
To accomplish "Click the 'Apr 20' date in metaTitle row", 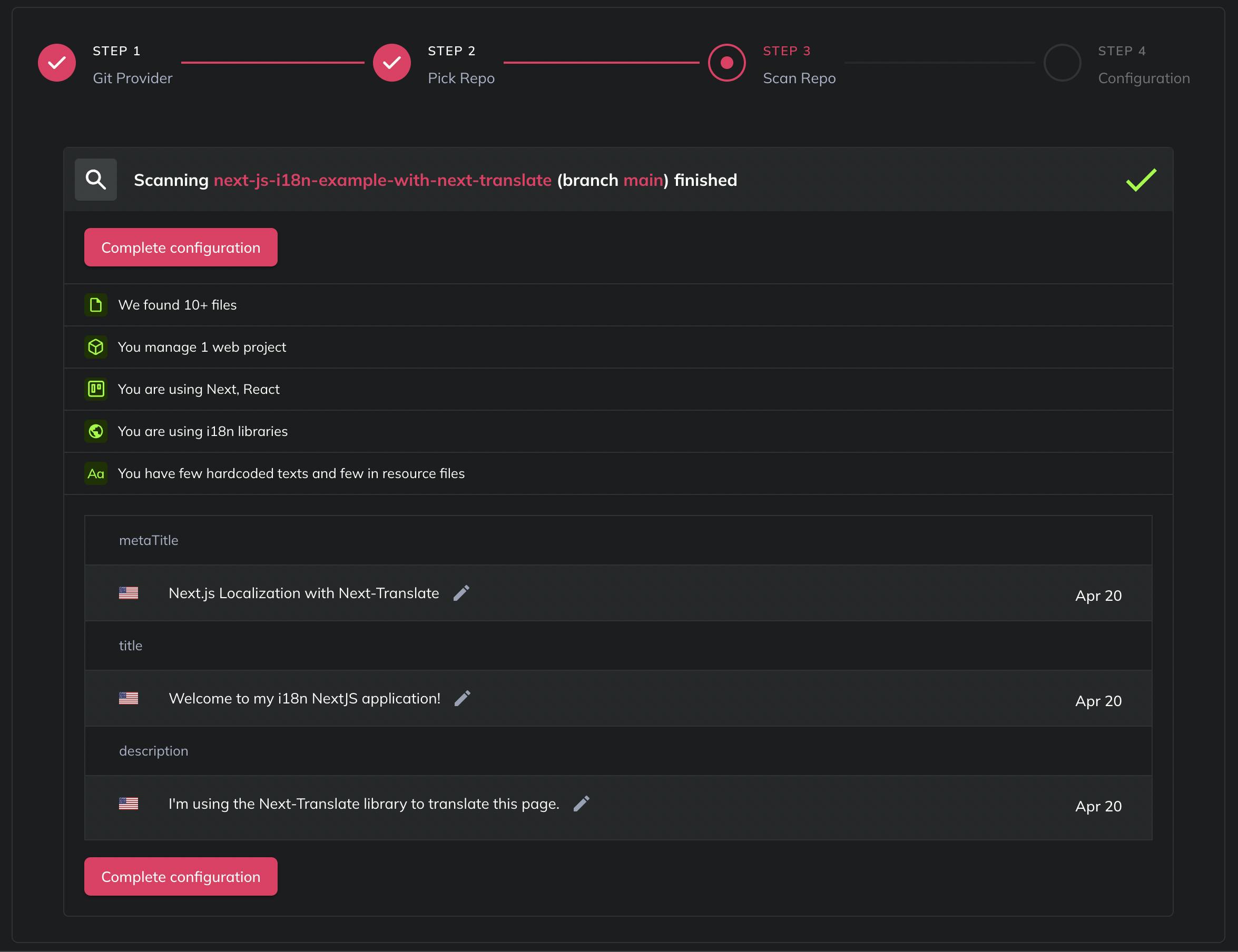I will [1098, 596].
